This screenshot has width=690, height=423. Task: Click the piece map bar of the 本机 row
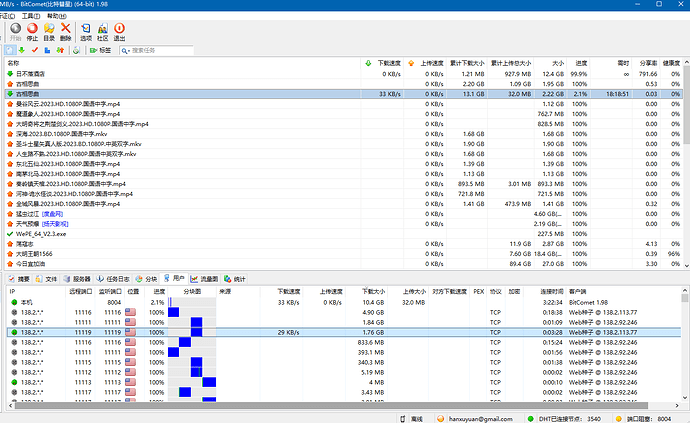click(192, 302)
